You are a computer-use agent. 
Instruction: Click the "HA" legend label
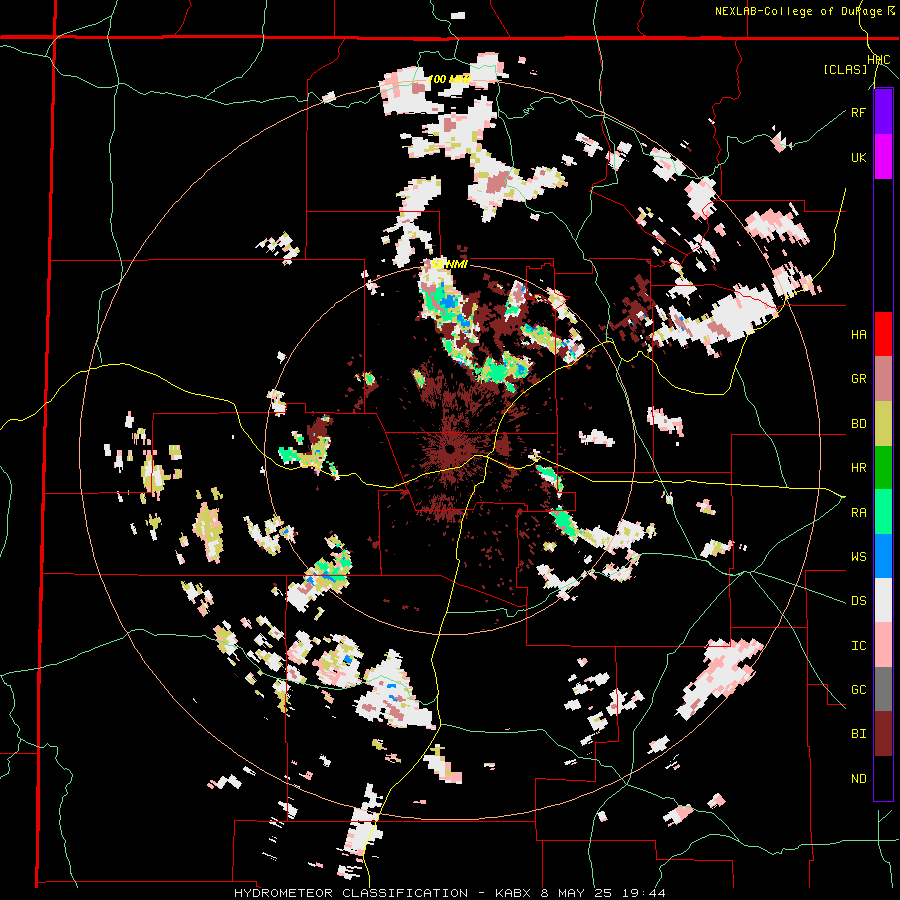858,335
